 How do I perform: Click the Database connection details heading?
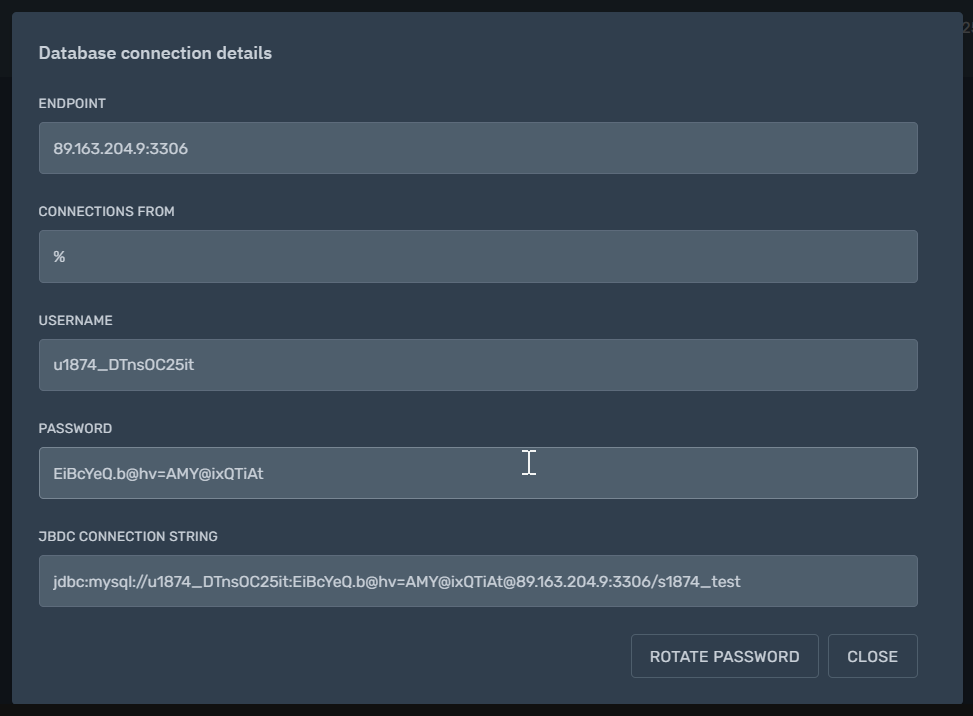pos(155,53)
